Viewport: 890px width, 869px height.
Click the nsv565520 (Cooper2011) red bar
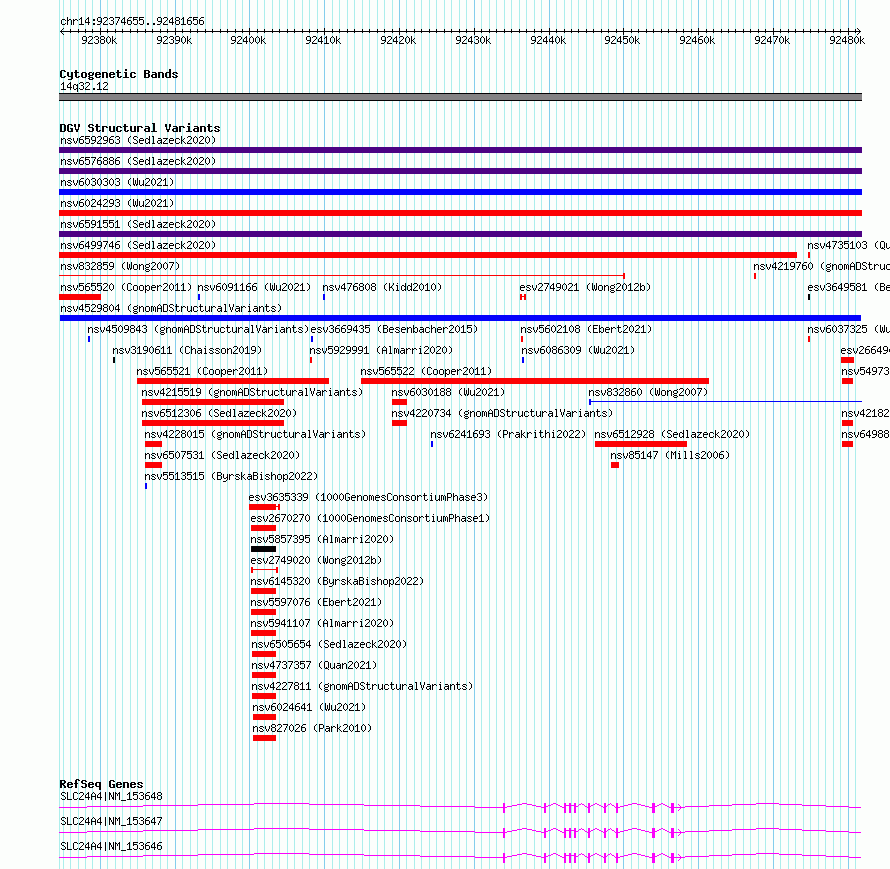(80, 297)
